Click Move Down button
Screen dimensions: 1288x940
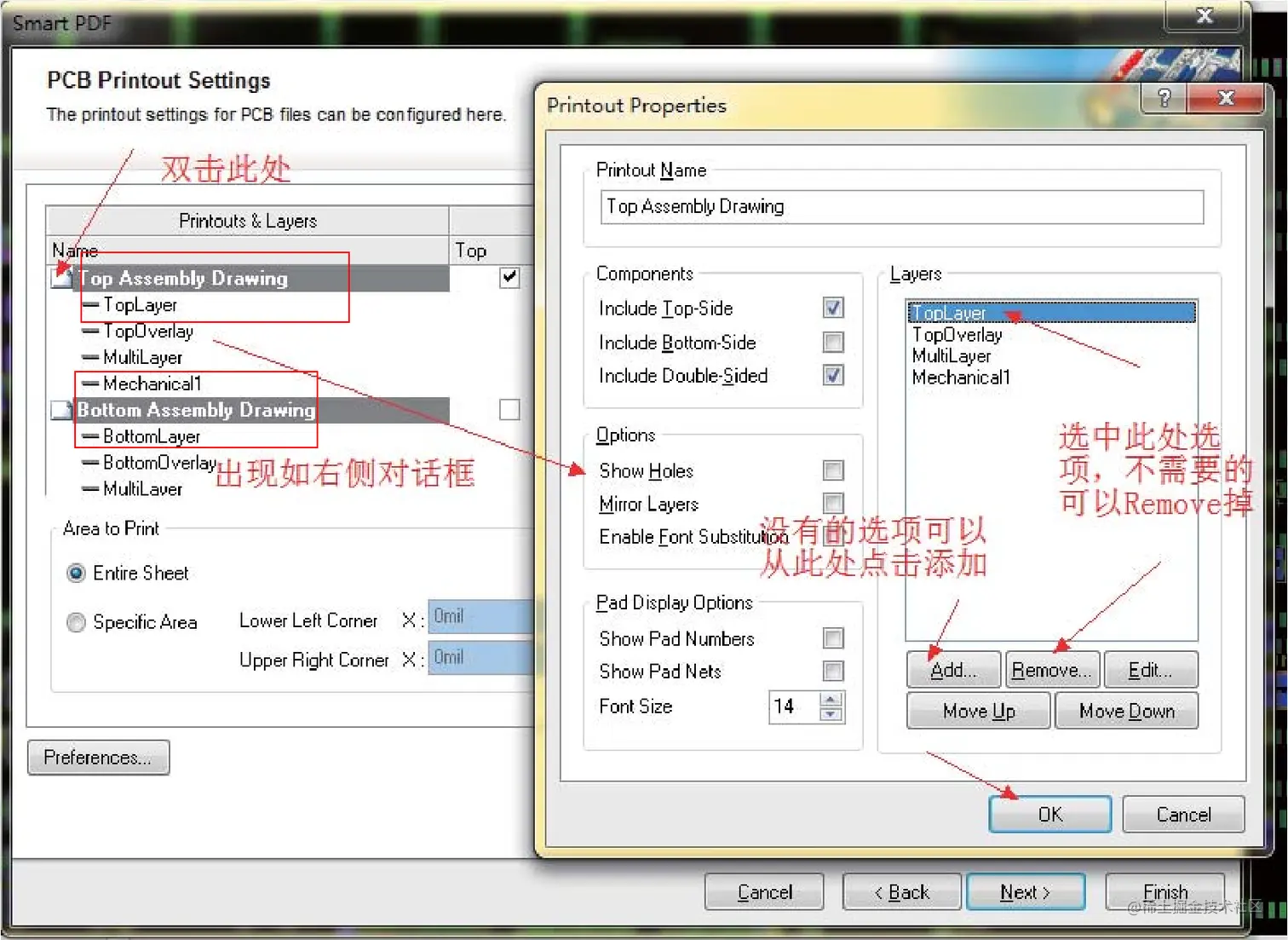point(1127,711)
